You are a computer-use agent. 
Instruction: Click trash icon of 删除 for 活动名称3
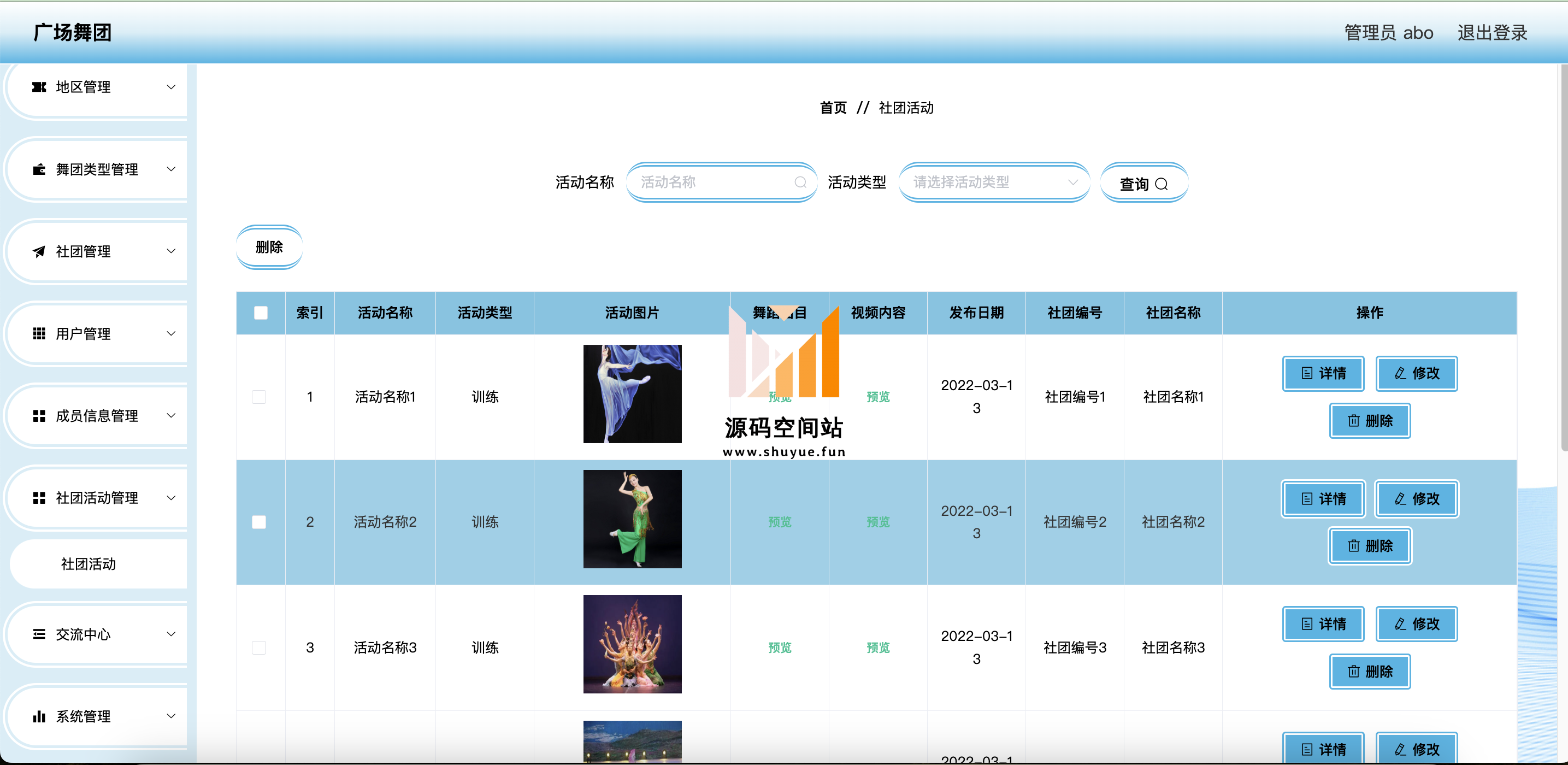pos(1353,671)
